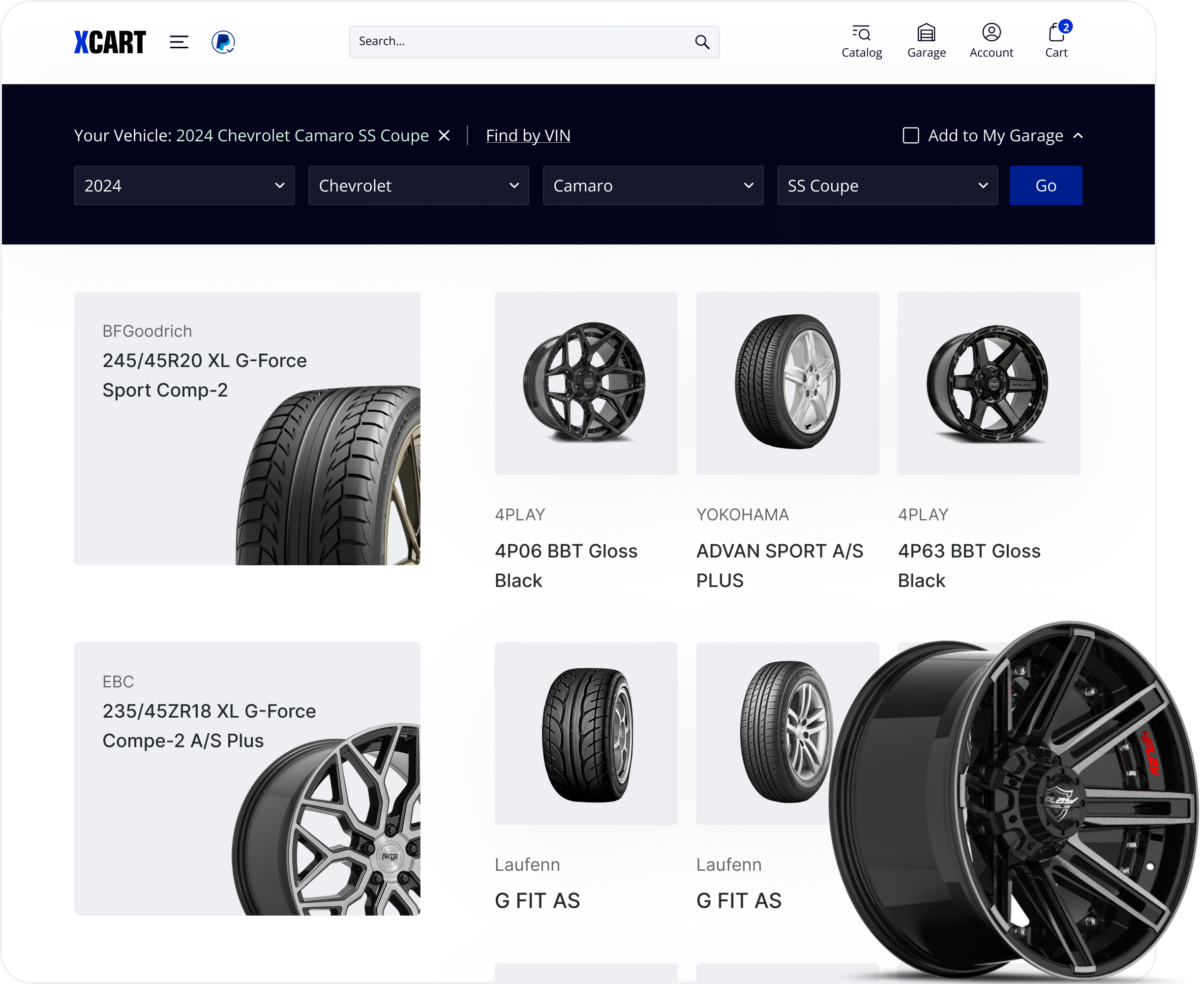1204x984 pixels.
Task: Collapse the vehicle selector panel
Action: click(x=1078, y=135)
